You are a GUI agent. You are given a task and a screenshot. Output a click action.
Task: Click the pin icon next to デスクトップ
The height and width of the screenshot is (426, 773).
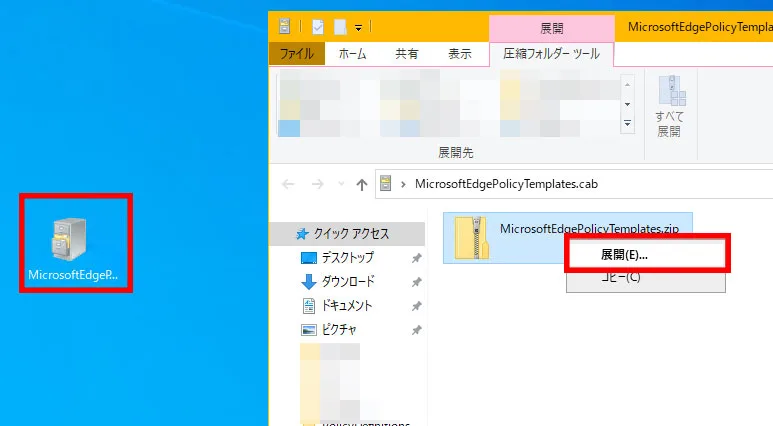pyautogui.click(x=417, y=258)
